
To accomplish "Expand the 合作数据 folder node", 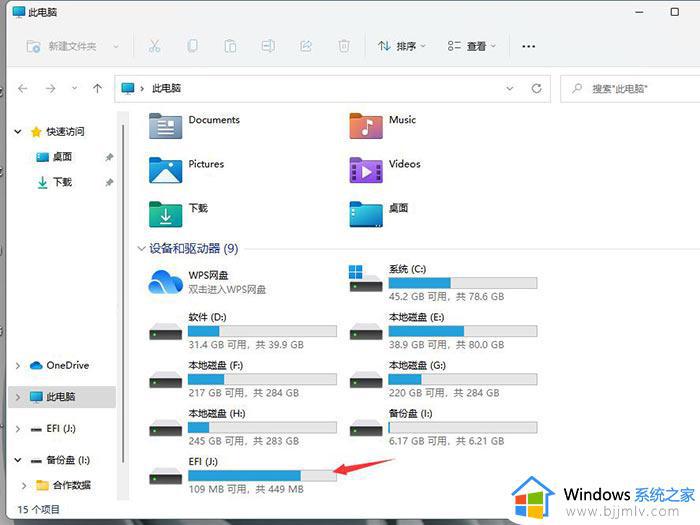I will pos(24,485).
